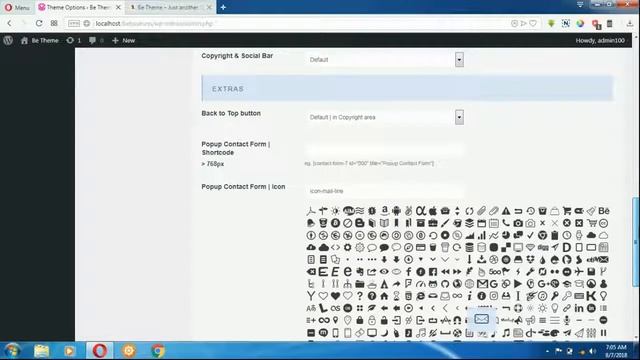The height and width of the screenshot is (360, 640).
Task: Select the plain LinkedIn in icon
Action: pyautogui.click(x=579, y=308)
